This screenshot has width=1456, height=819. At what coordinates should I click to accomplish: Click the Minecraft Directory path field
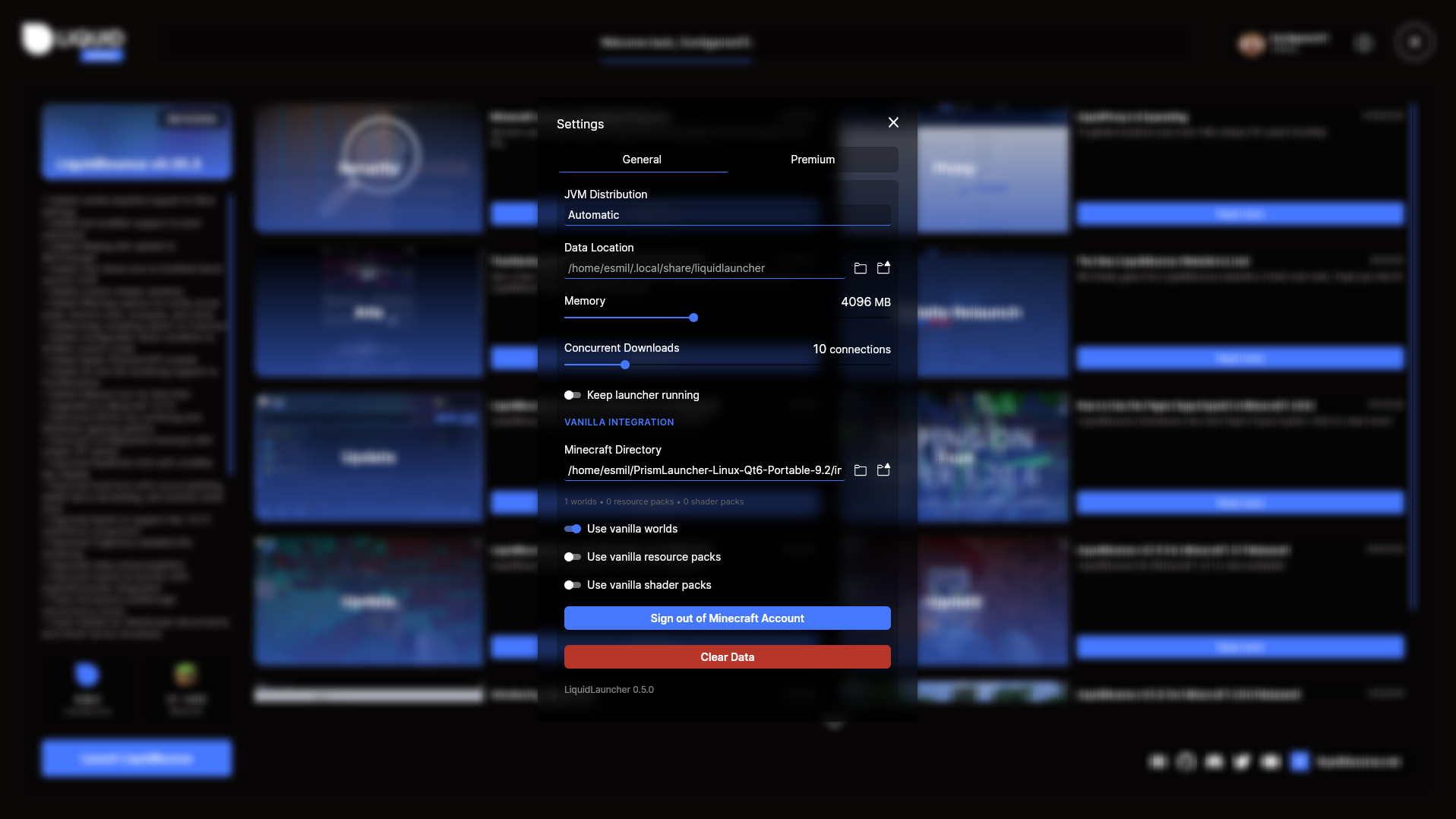pos(705,470)
